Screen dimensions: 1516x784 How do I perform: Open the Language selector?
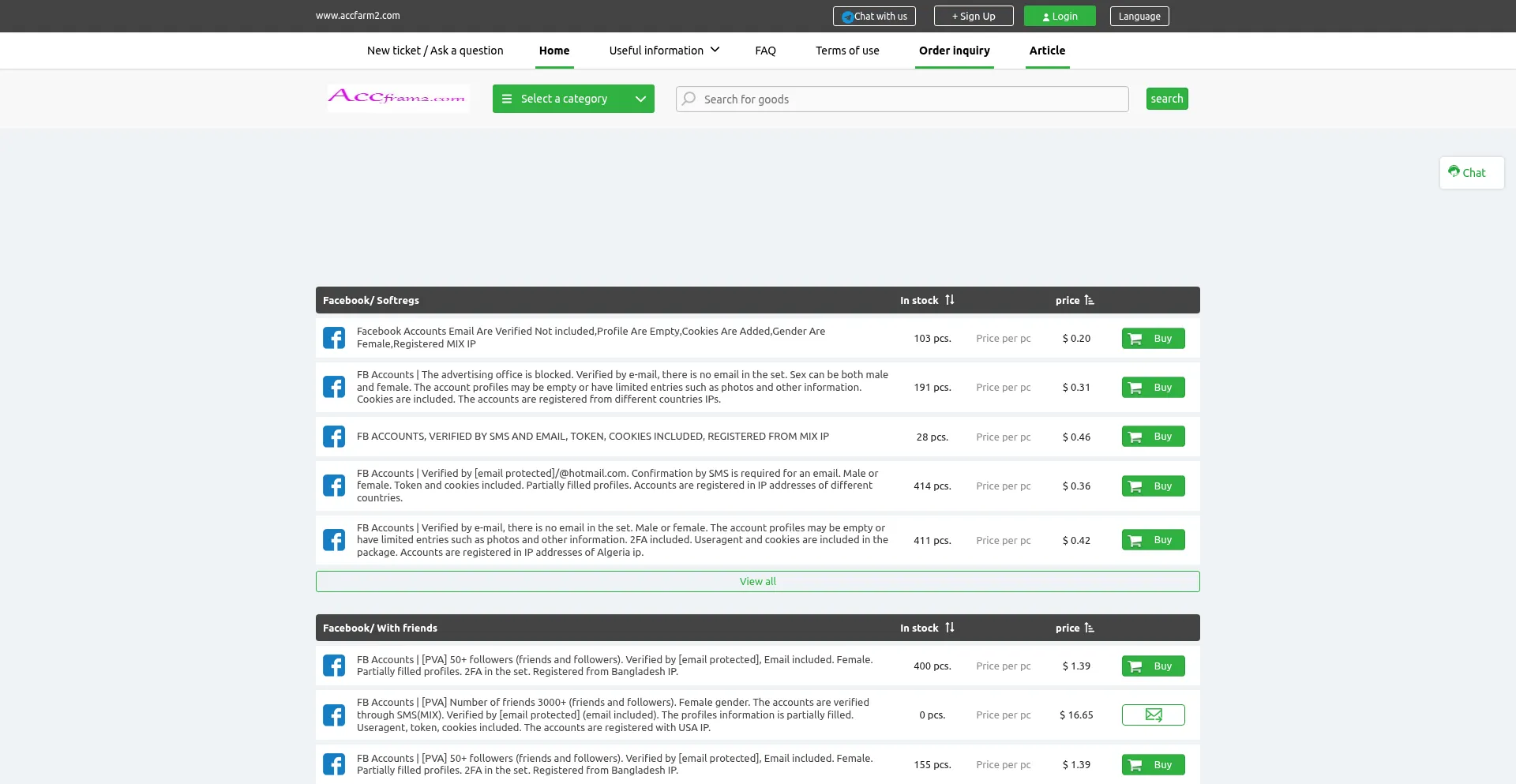coord(1139,17)
